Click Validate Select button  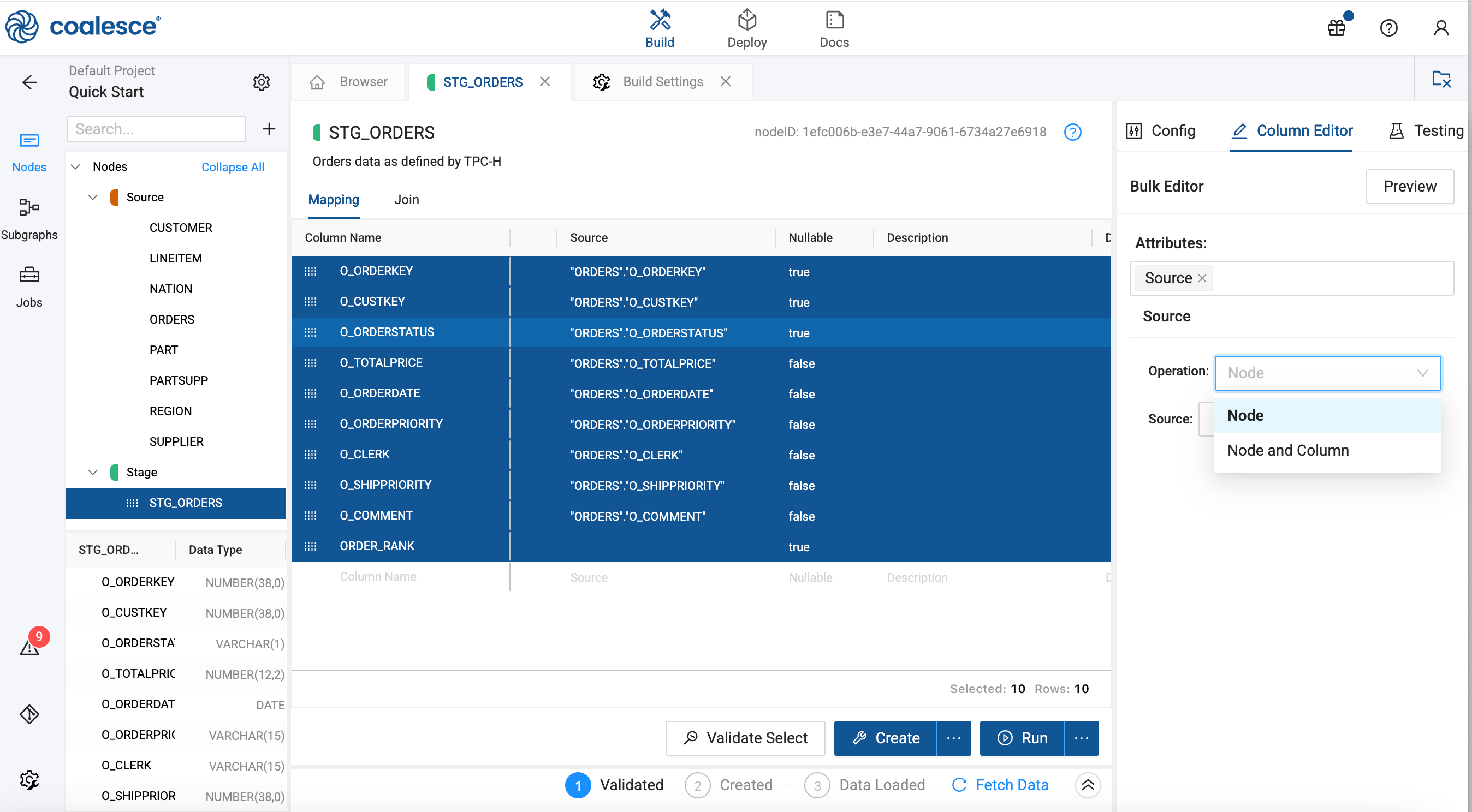click(x=745, y=738)
